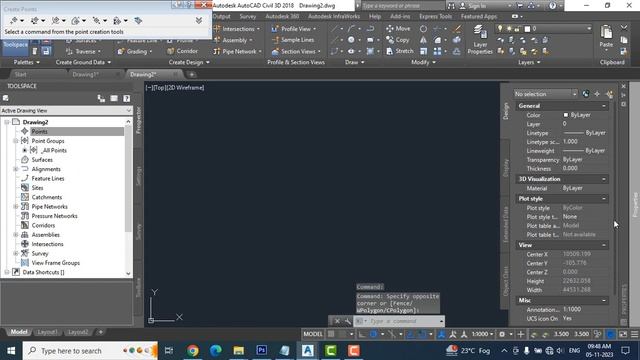This screenshot has width=640, height=360.
Task: Click the MODEL button in status bar
Action: [313, 334]
